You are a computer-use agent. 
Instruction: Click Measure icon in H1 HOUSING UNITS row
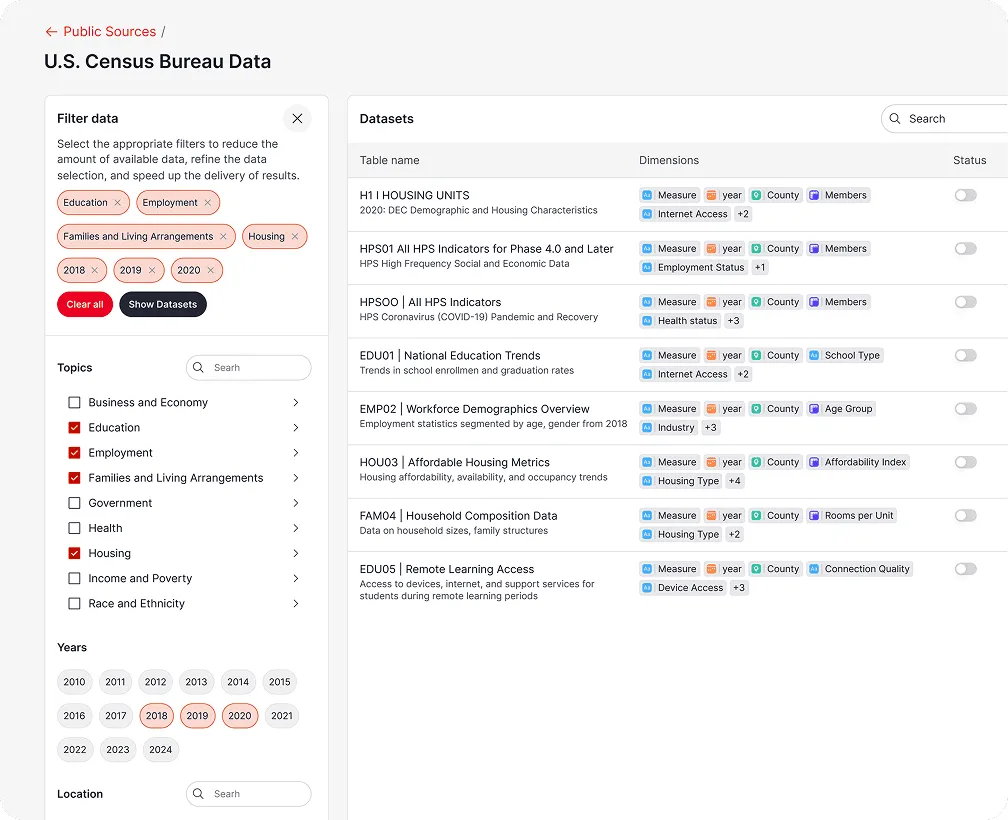pos(647,195)
